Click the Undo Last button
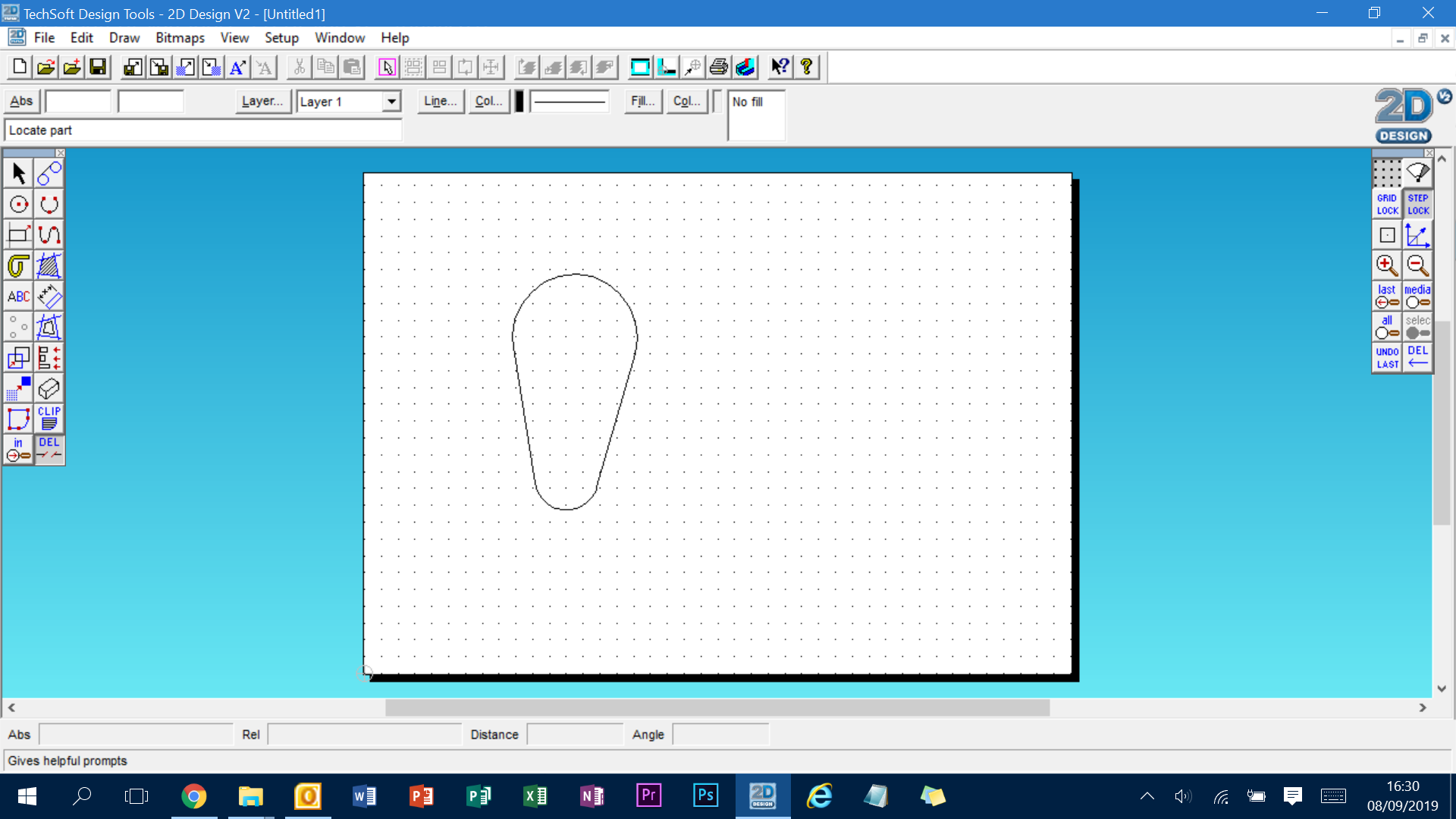 (1386, 357)
